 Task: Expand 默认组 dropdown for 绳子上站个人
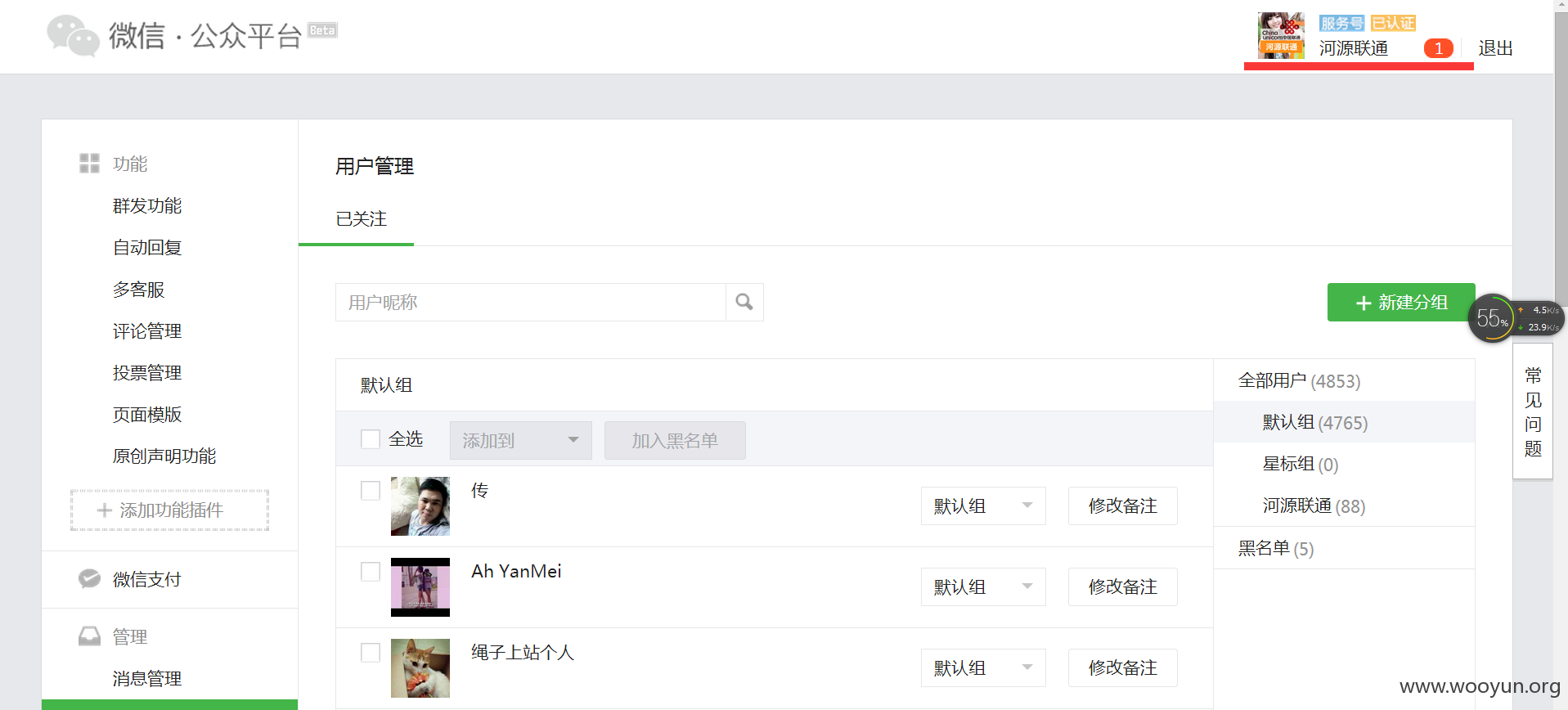983,668
